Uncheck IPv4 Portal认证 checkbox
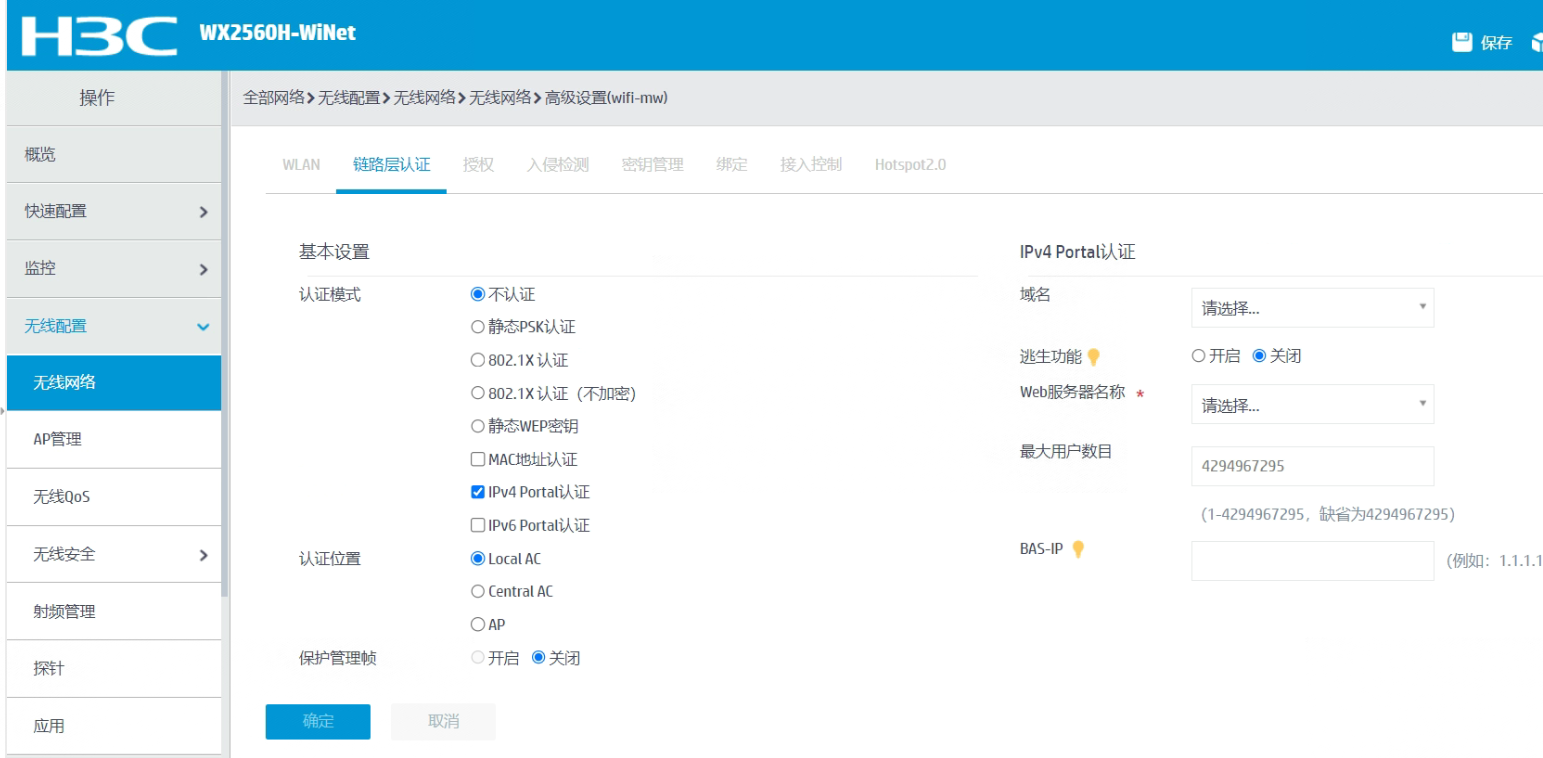The height and width of the screenshot is (758, 1543). pyautogui.click(x=477, y=492)
